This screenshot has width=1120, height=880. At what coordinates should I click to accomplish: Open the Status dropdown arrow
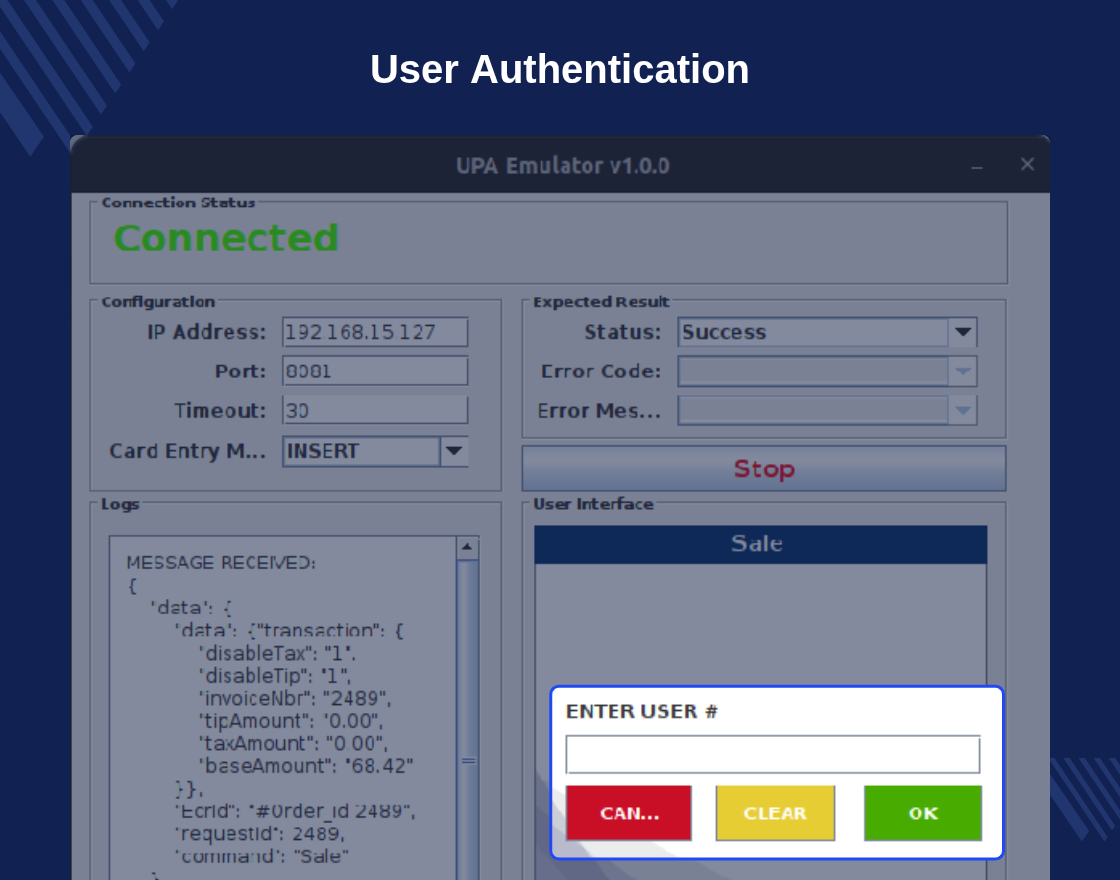click(x=963, y=332)
